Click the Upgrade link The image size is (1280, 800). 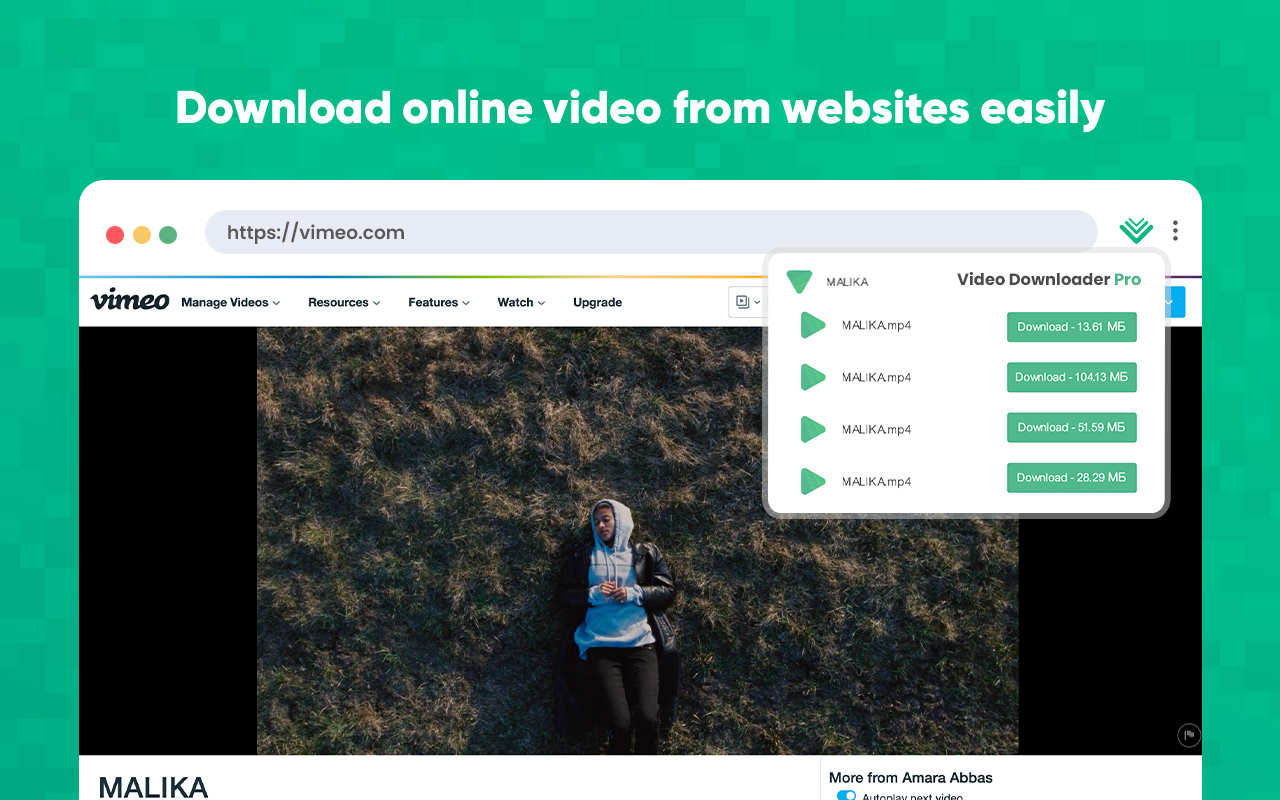[x=597, y=302]
